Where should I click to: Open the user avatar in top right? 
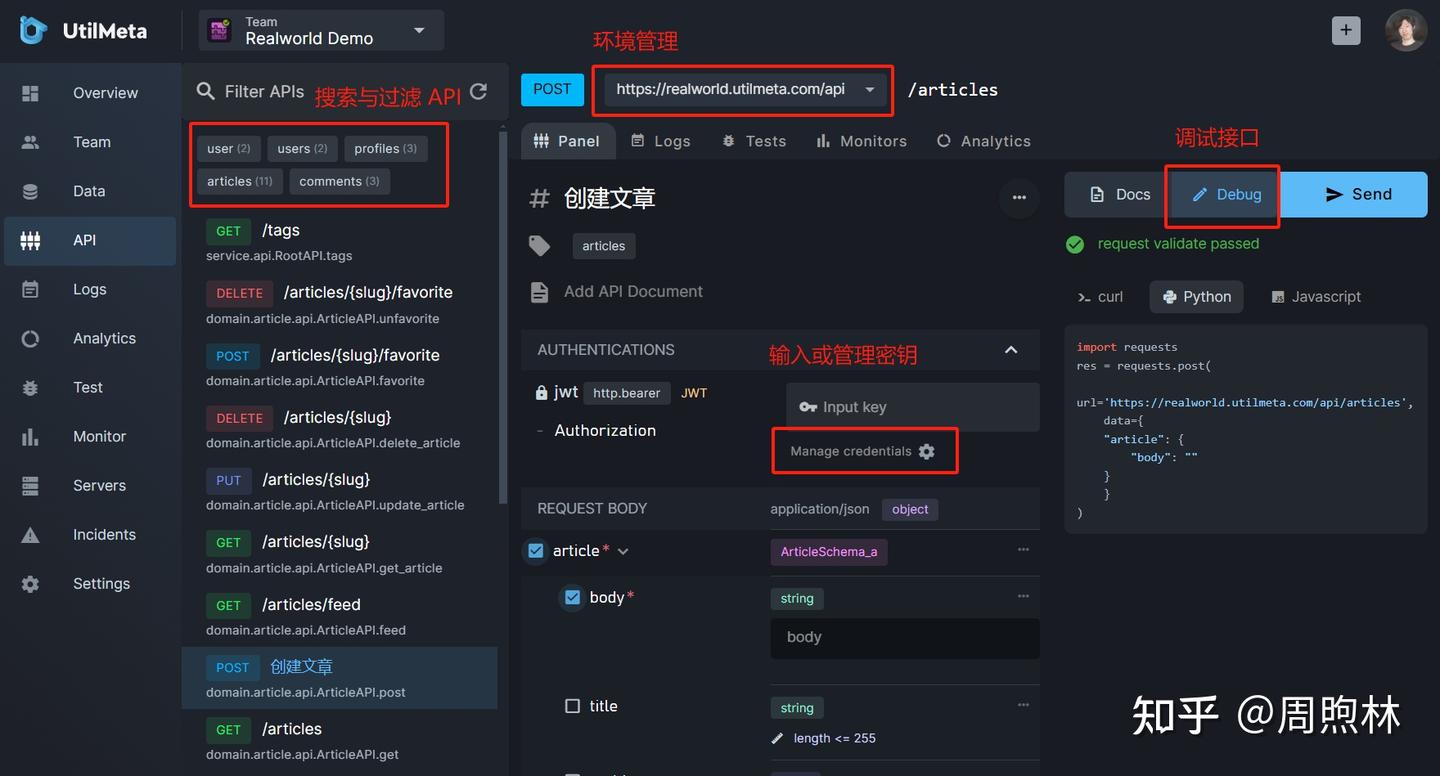pos(1406,30)
